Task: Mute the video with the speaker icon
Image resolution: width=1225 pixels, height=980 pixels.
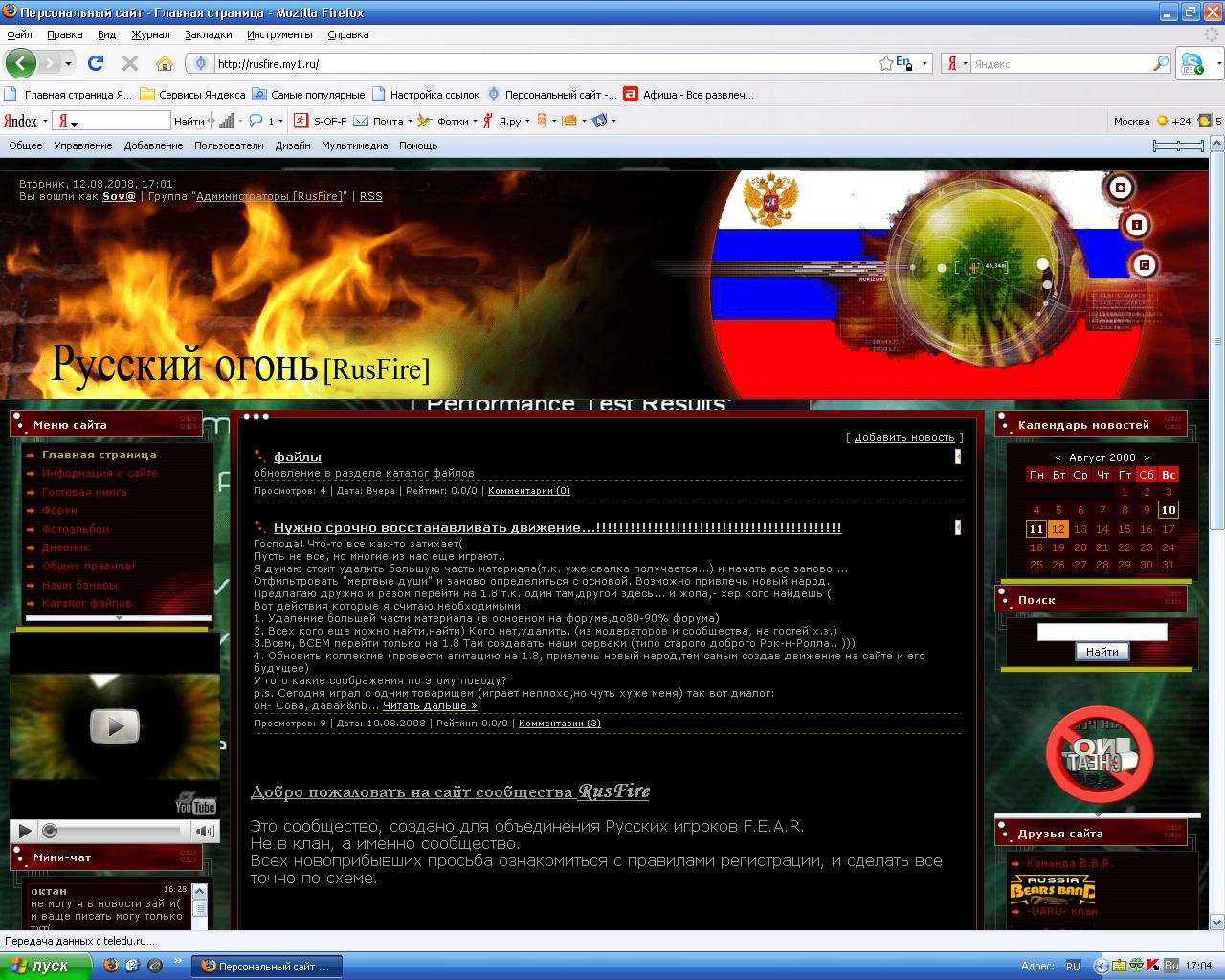Action: tap(204, 831)
